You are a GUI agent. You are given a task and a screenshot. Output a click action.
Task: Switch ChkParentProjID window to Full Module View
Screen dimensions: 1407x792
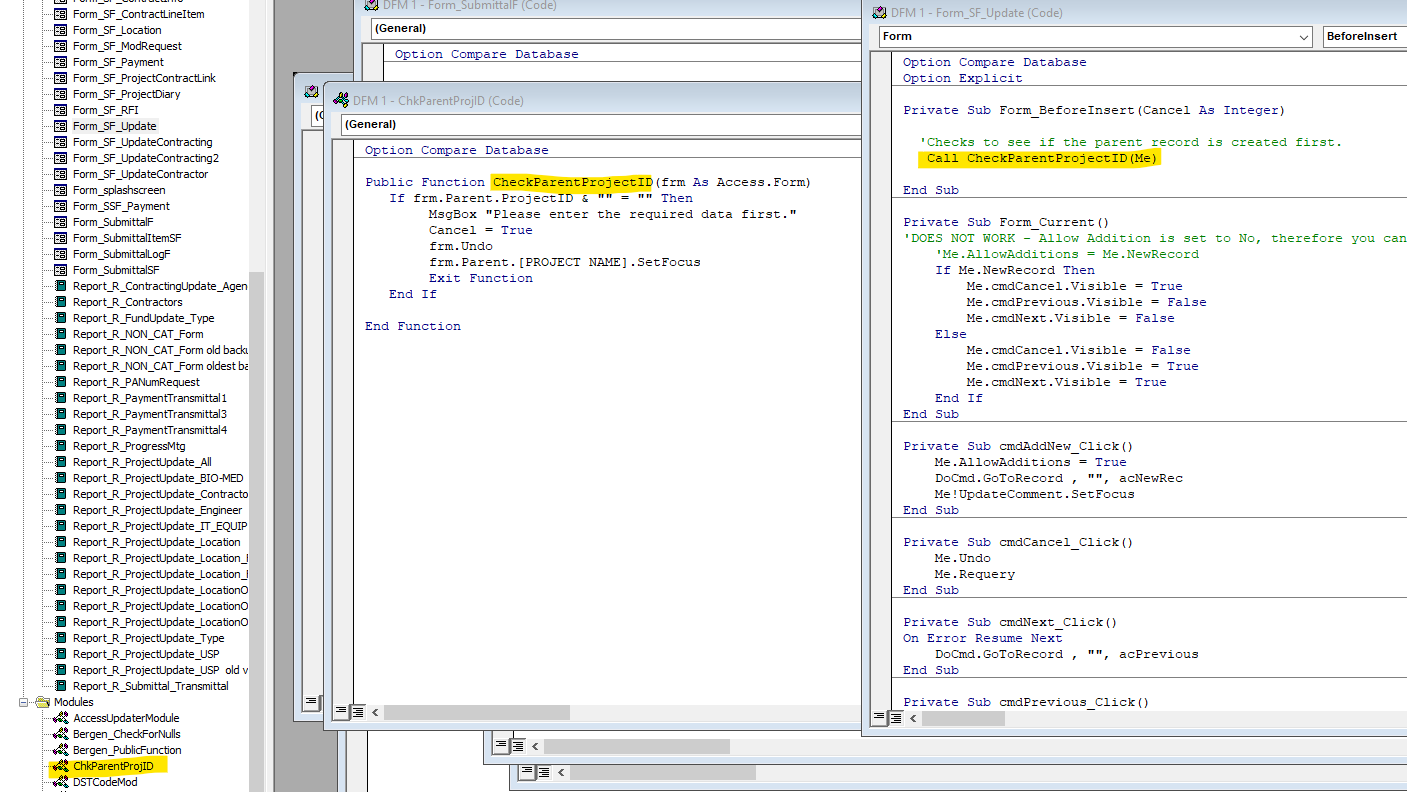(357, 712)
